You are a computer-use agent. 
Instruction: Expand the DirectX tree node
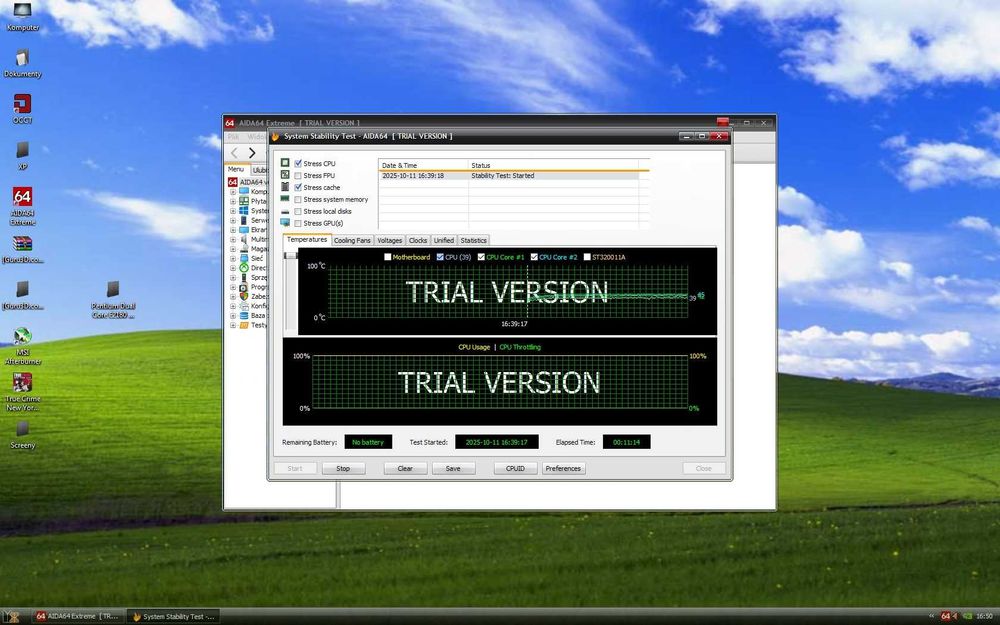[x=233, y=268]
